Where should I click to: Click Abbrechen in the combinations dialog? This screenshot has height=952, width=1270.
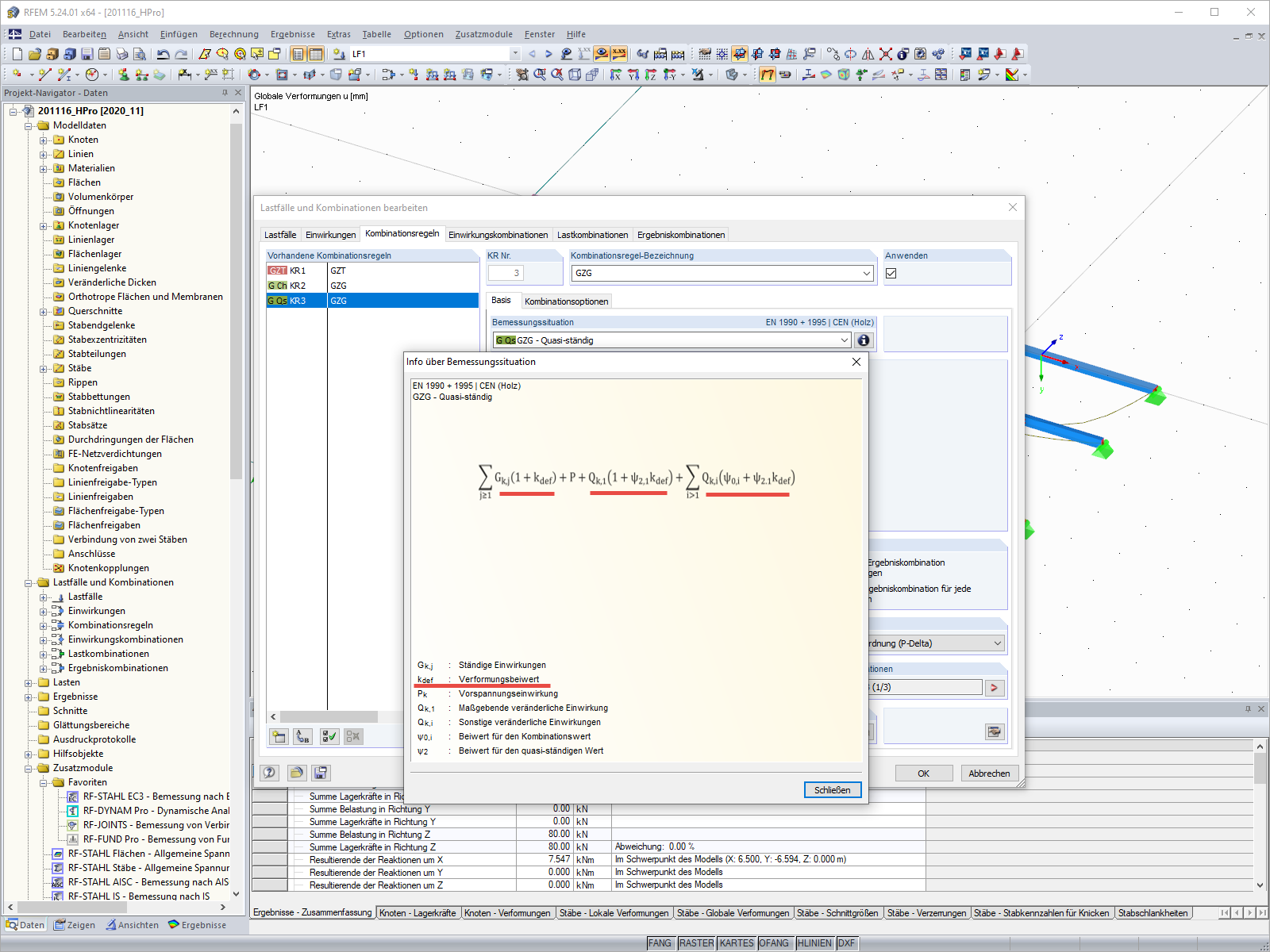989,773
